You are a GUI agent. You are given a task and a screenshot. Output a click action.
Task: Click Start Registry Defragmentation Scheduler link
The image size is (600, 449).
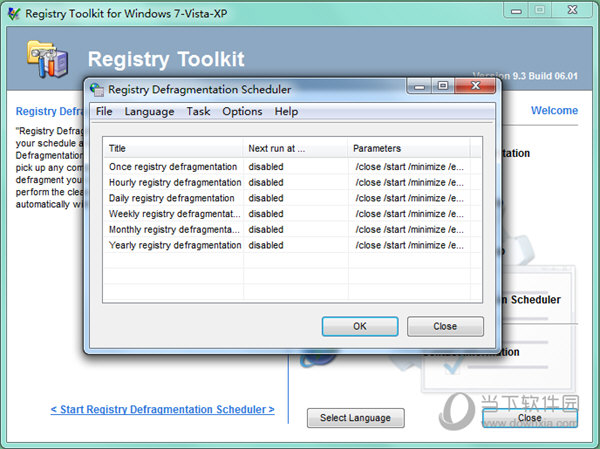click(x=163, y=409)
